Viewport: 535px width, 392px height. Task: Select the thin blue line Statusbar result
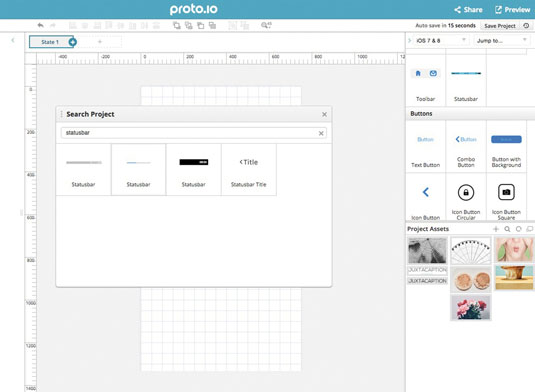coord(139,170)
